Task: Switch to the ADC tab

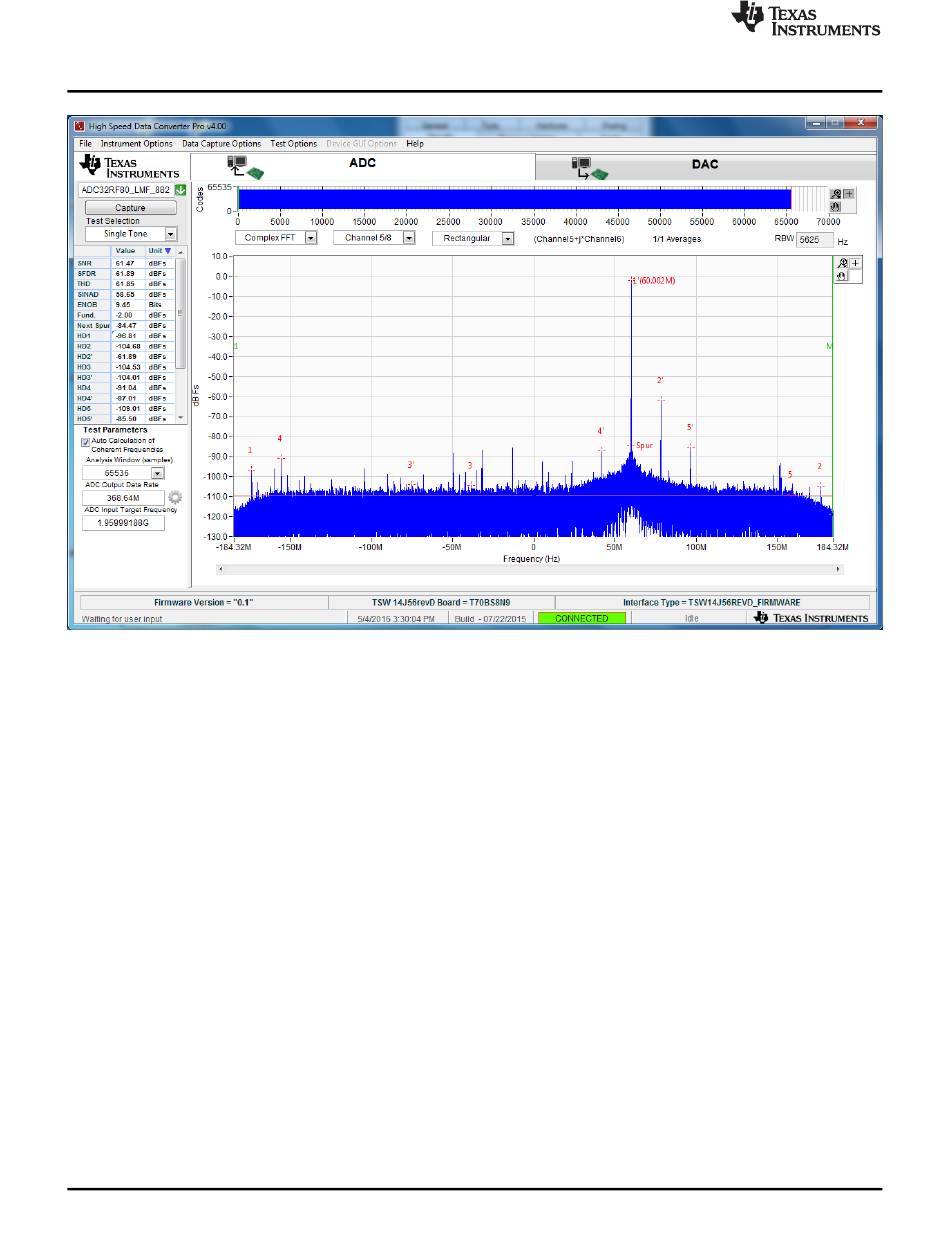Action: 362,166
